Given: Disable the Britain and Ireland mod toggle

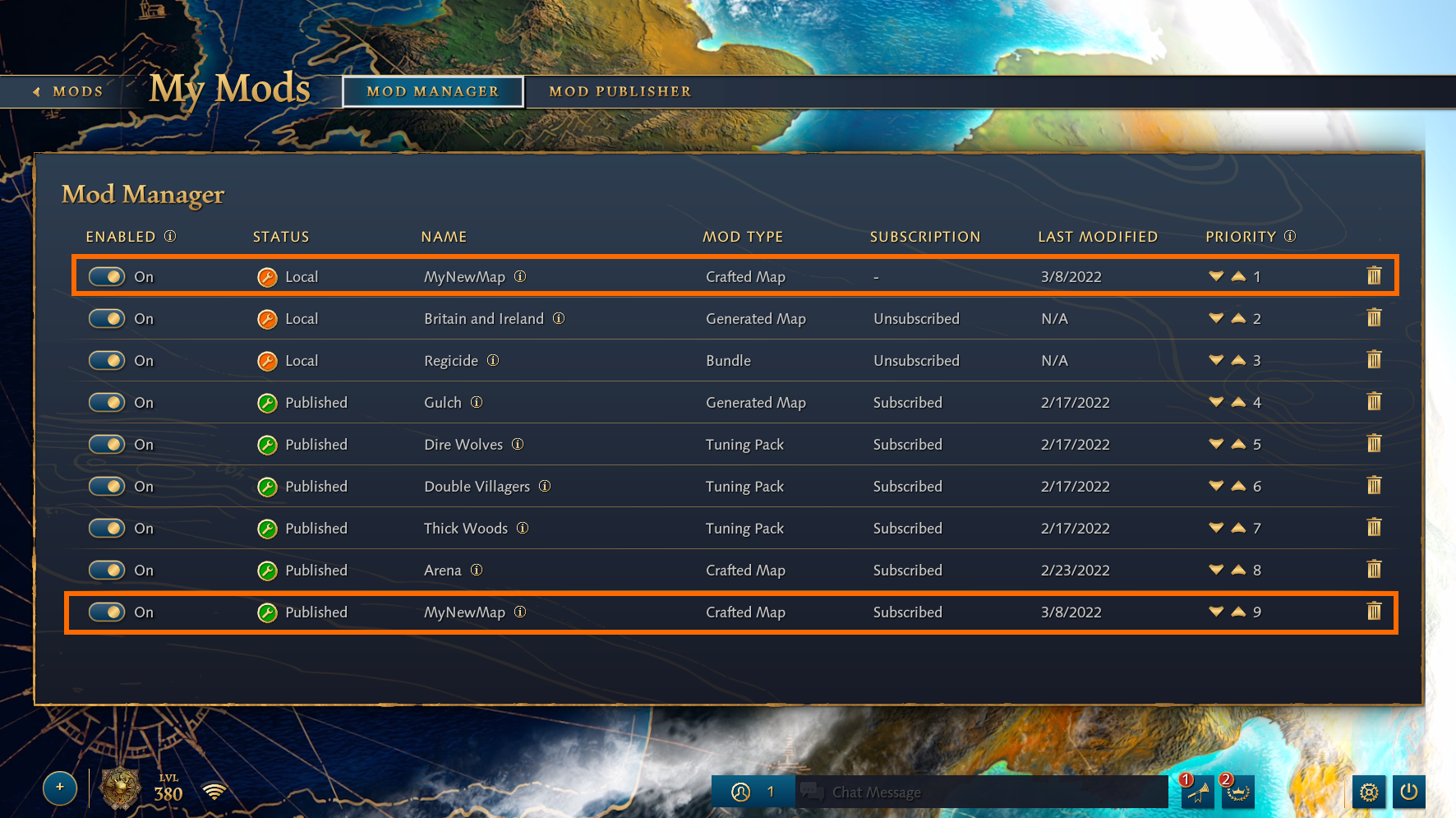Looking at the screenshot, I should [107, 318].
